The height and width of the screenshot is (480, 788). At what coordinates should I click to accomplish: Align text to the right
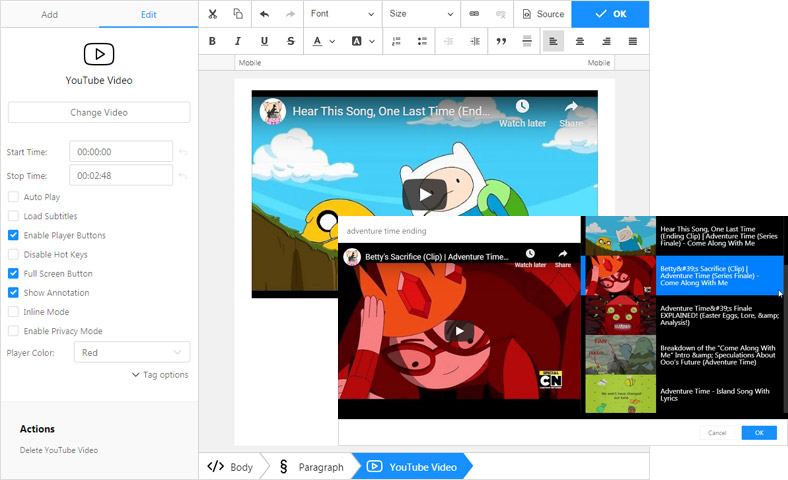(606, 41)
